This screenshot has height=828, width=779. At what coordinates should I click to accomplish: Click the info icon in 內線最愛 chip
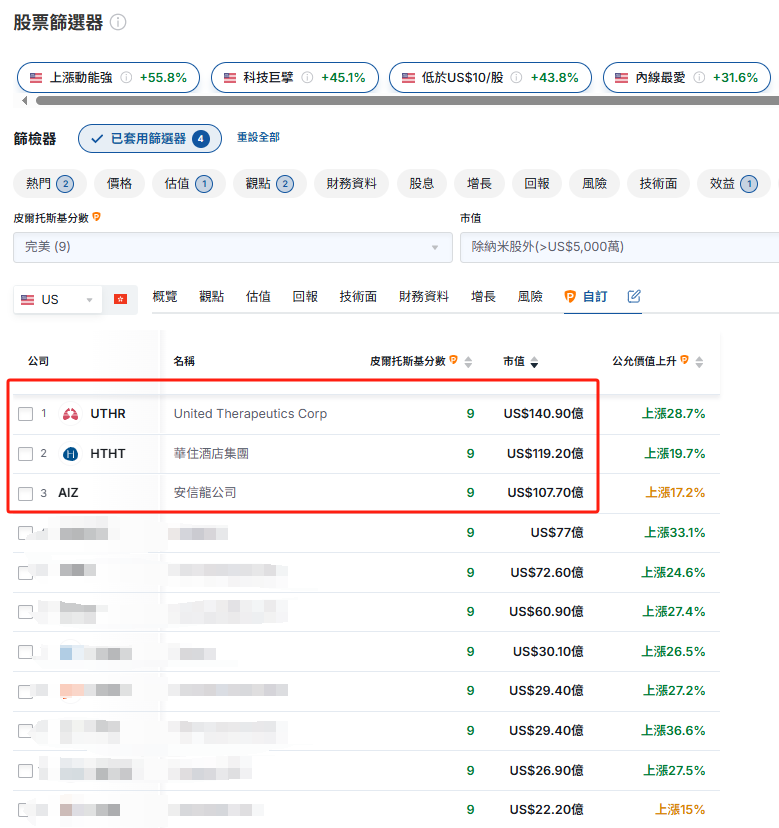(x=699, y=78)
